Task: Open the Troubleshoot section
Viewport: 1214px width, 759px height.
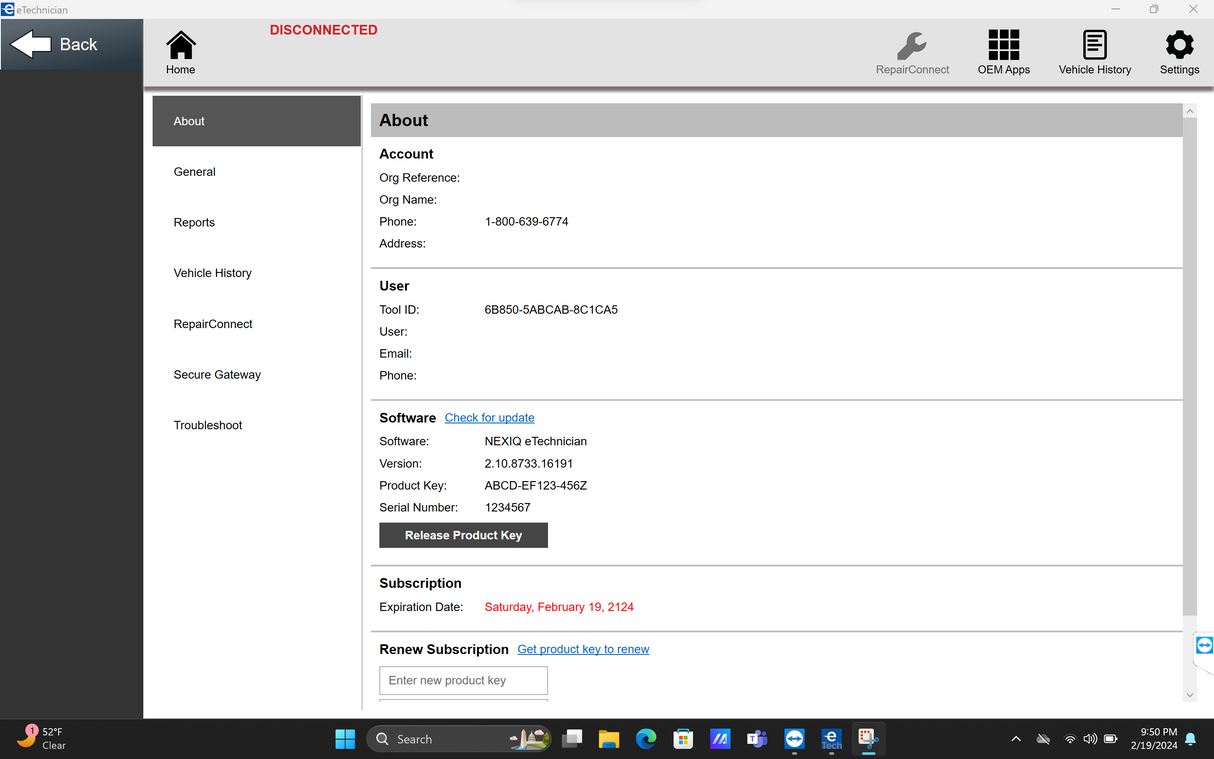Action: pyautogui.click(x=208, y=425)
